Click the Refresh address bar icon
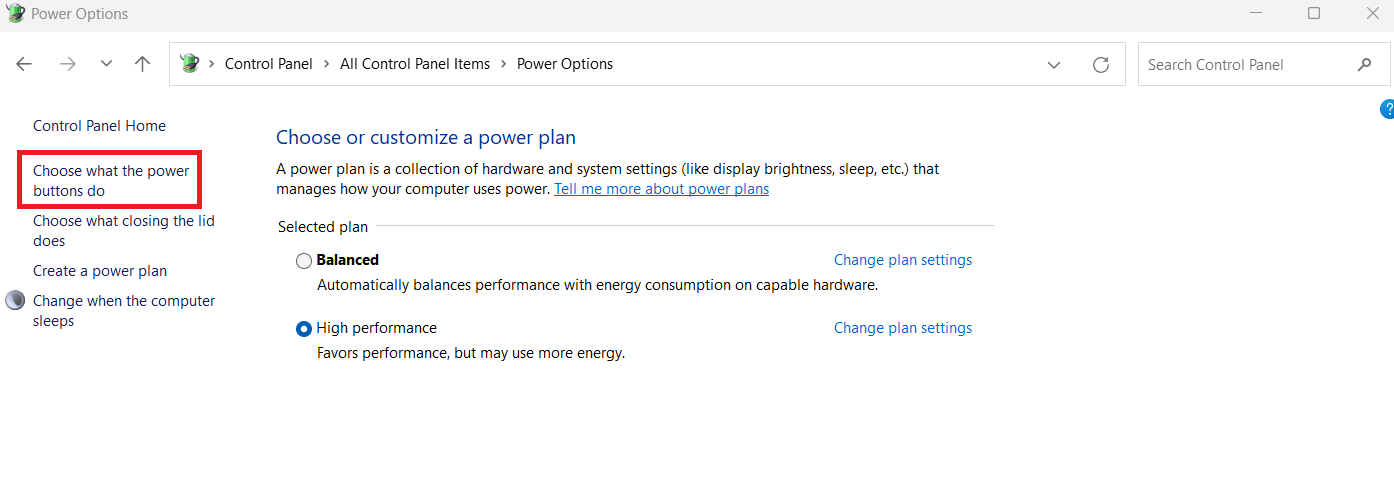 [1101, 64]
